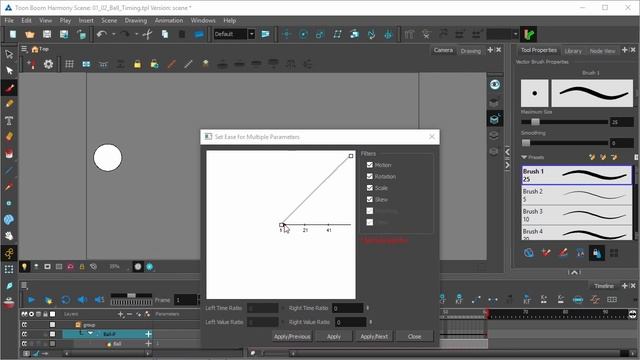640x360 pixels.
Task: Click the yellow lock icon in Camera toolbar
Action: [x=138, y=64]
